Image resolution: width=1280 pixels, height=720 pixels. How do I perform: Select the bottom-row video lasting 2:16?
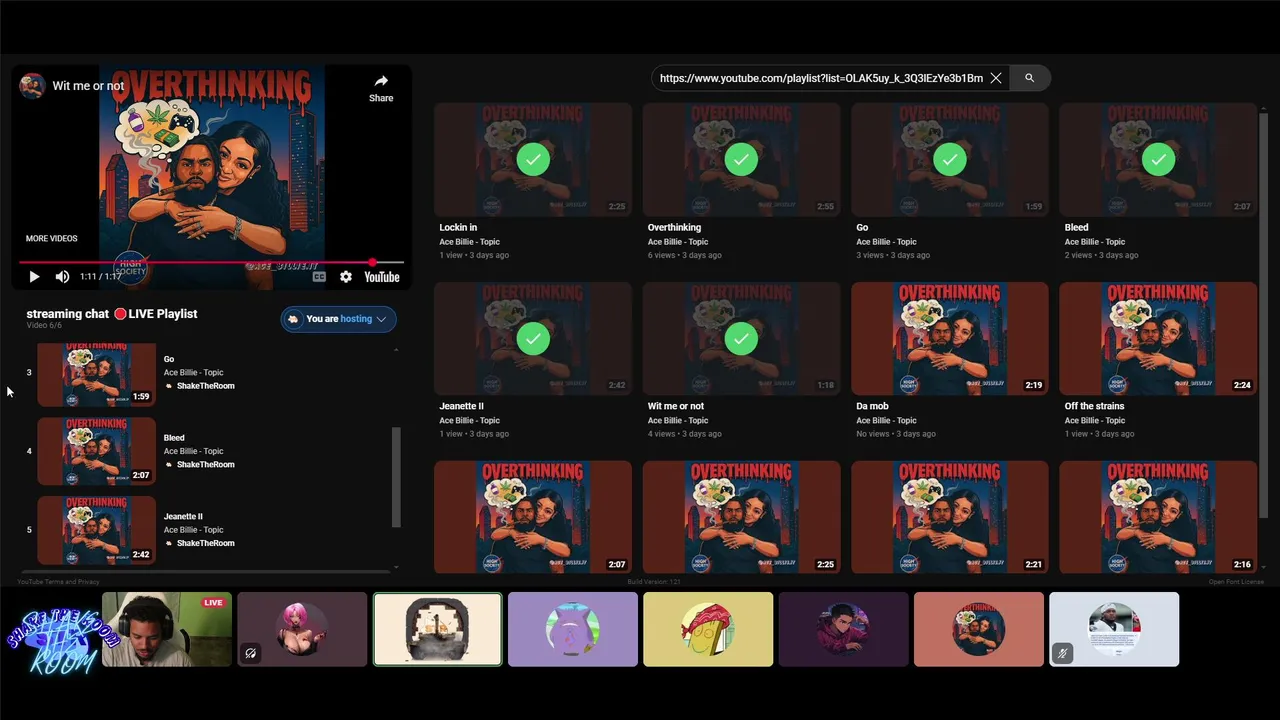(1158, 517)
